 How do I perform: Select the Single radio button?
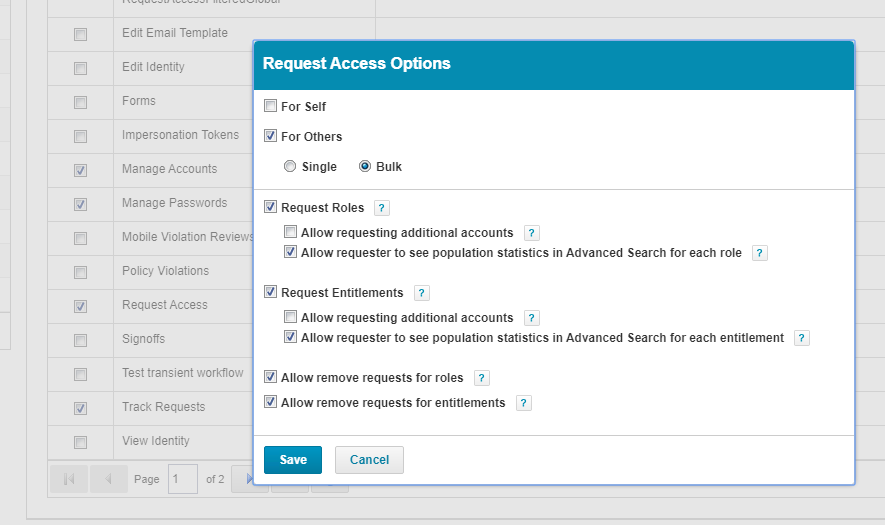click(x=290, y=167)
